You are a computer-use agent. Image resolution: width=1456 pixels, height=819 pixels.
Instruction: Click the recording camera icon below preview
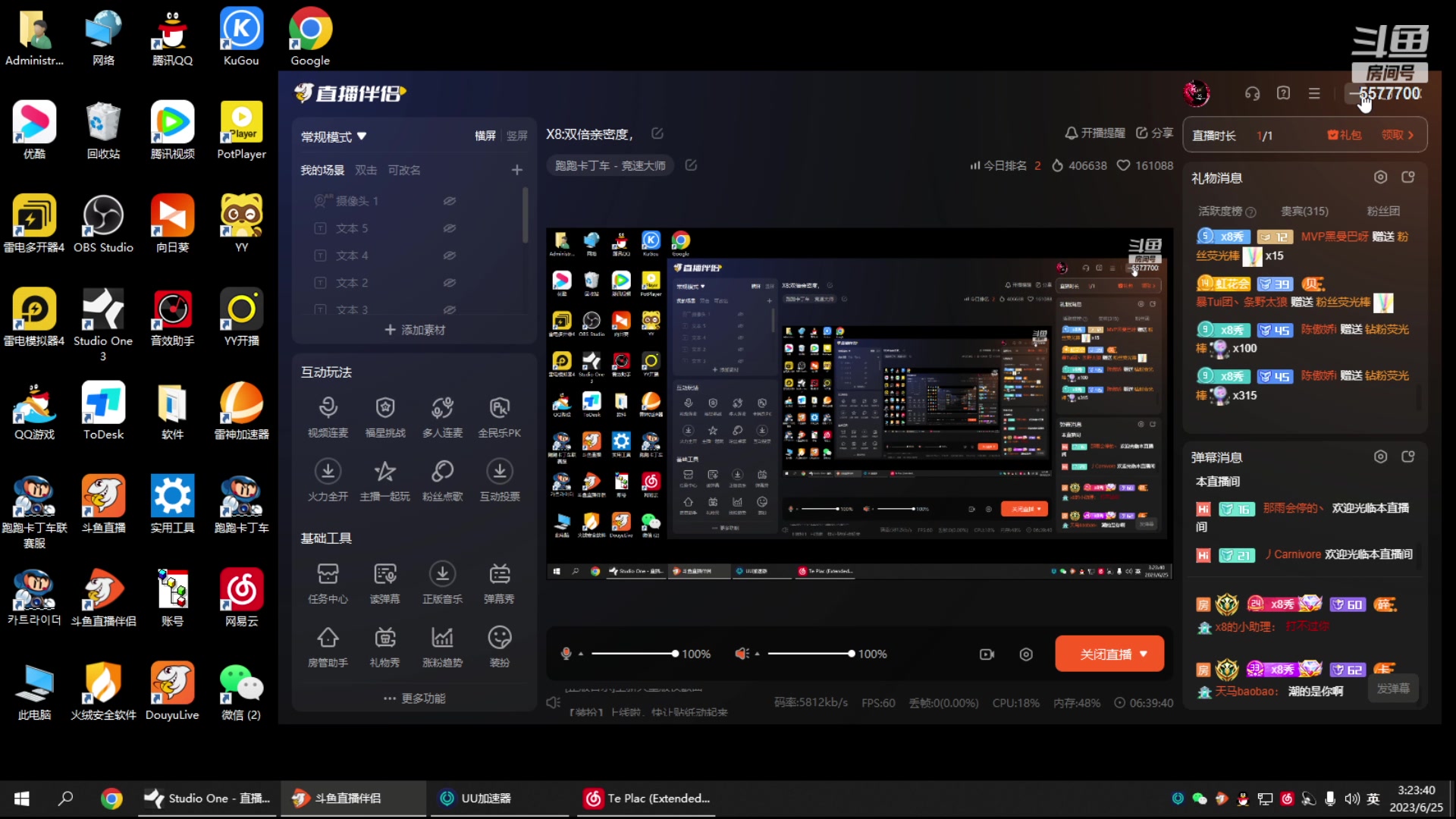(987, 654)
